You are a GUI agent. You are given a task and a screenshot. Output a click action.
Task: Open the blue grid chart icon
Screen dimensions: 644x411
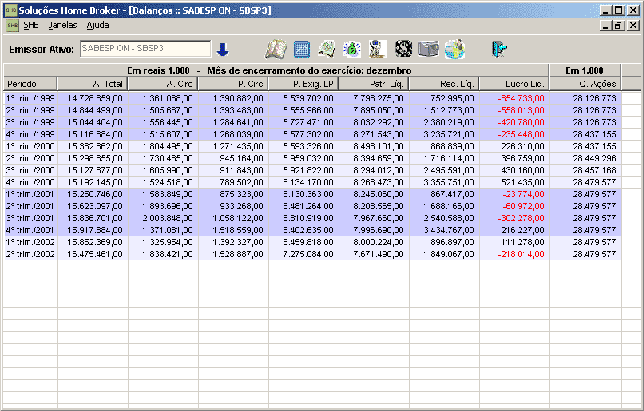click(302, 49)
